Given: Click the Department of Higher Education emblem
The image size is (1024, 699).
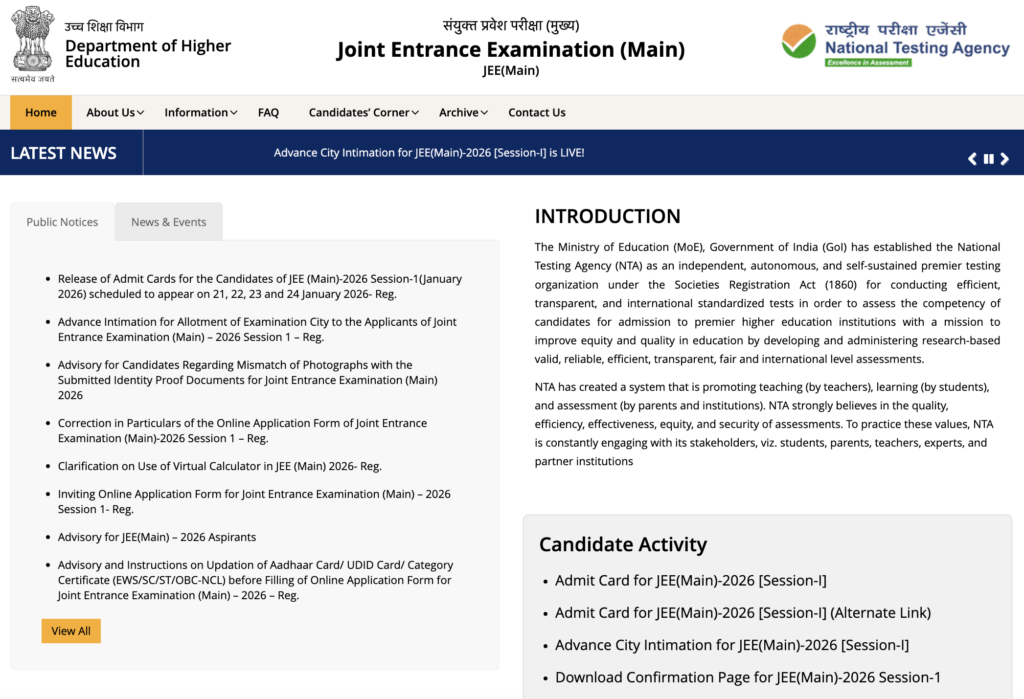Looking at the screenshot, I should (33, 42).
